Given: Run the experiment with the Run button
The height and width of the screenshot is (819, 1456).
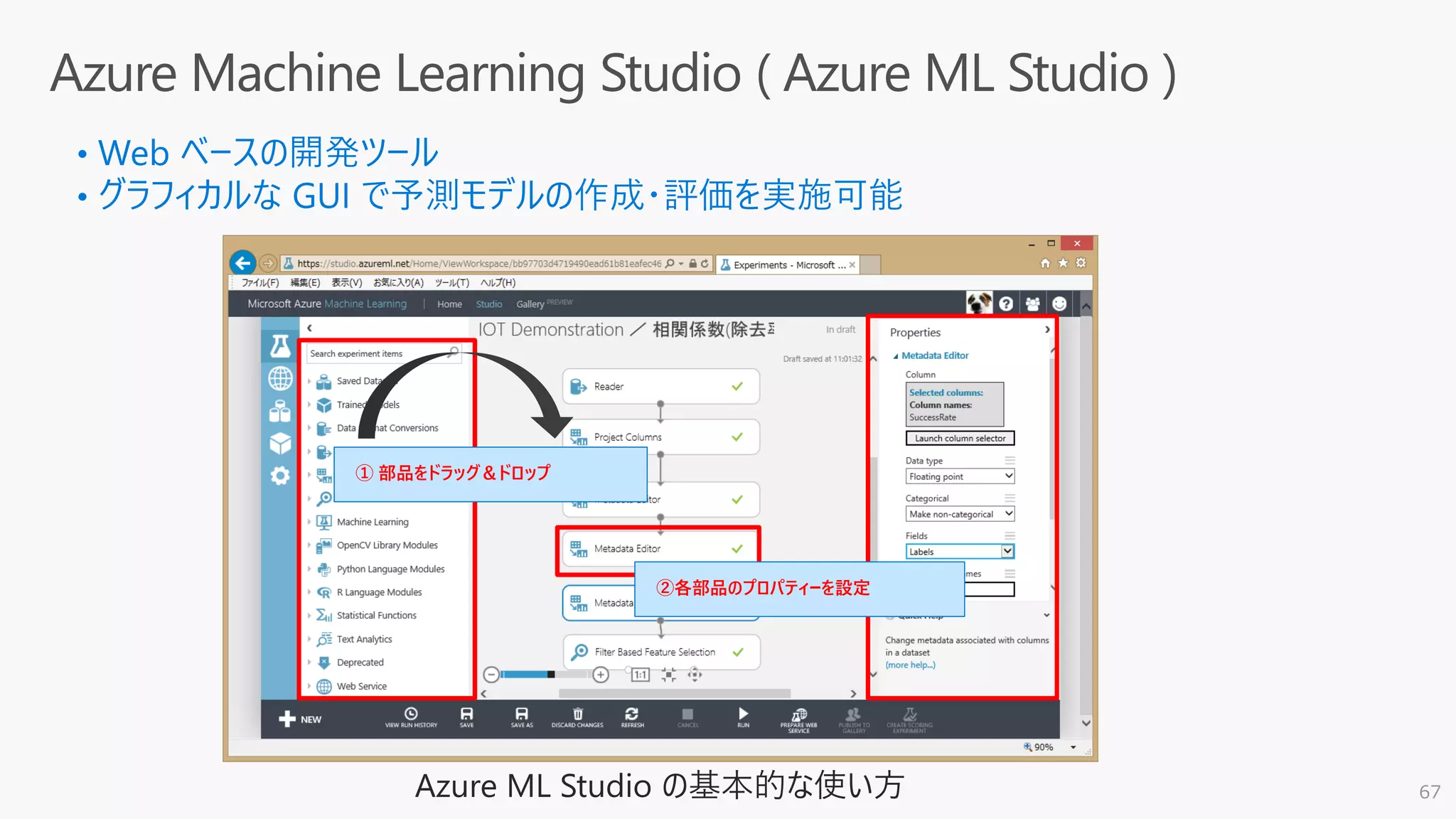Looking at the screenshot, I should coord(743,717).
